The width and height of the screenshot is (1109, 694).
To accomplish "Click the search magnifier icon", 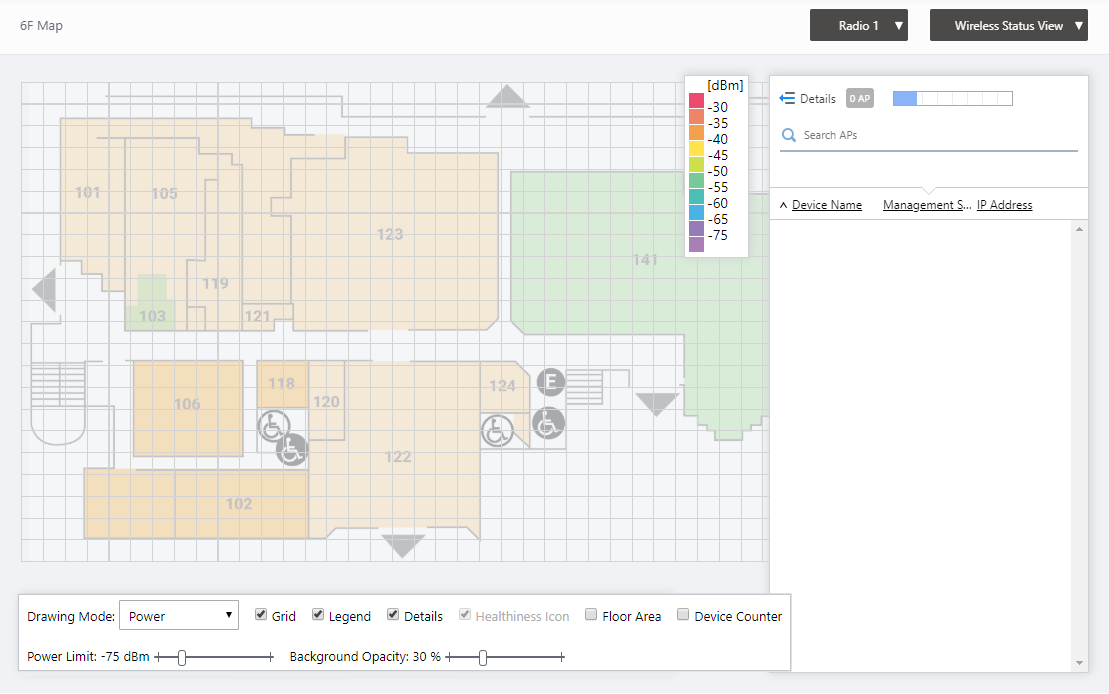I will coord(789,135).
